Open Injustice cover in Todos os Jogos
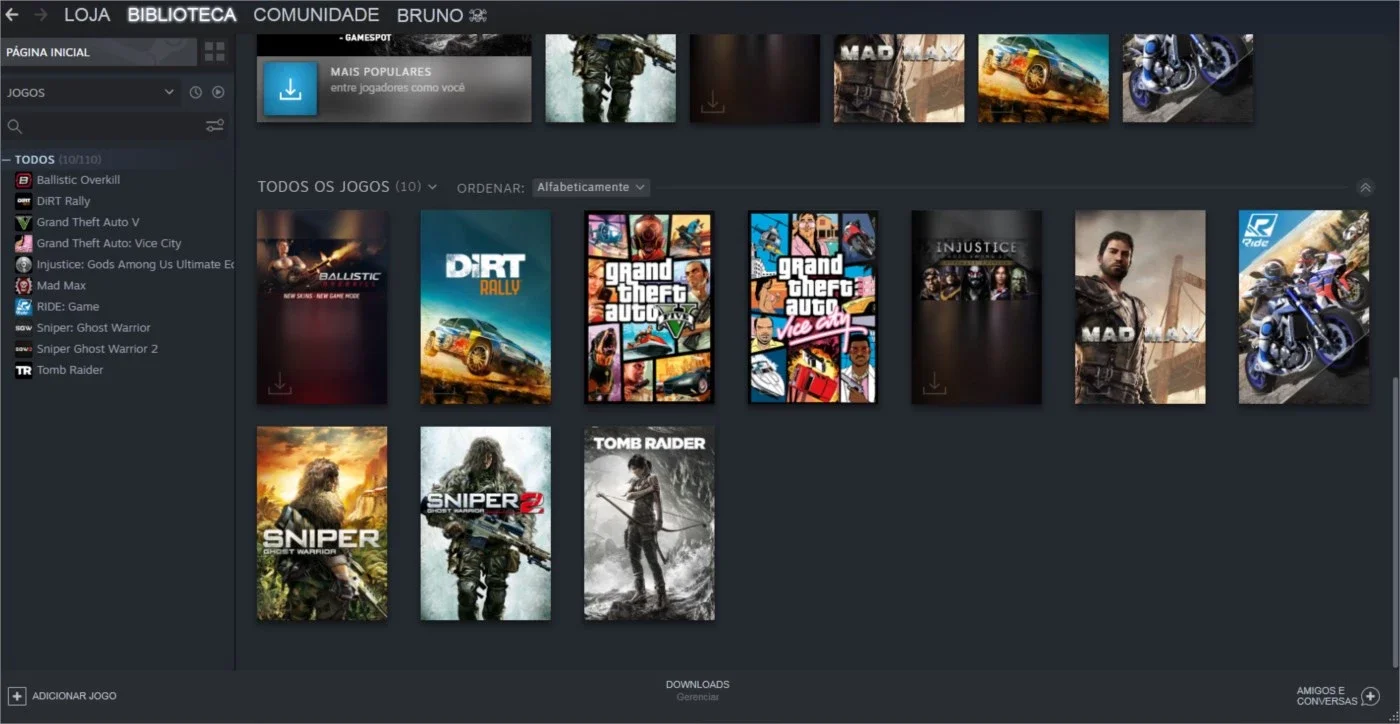This screenshot has height=724, width=1400. pyautogui.click(x=976, y=307)
